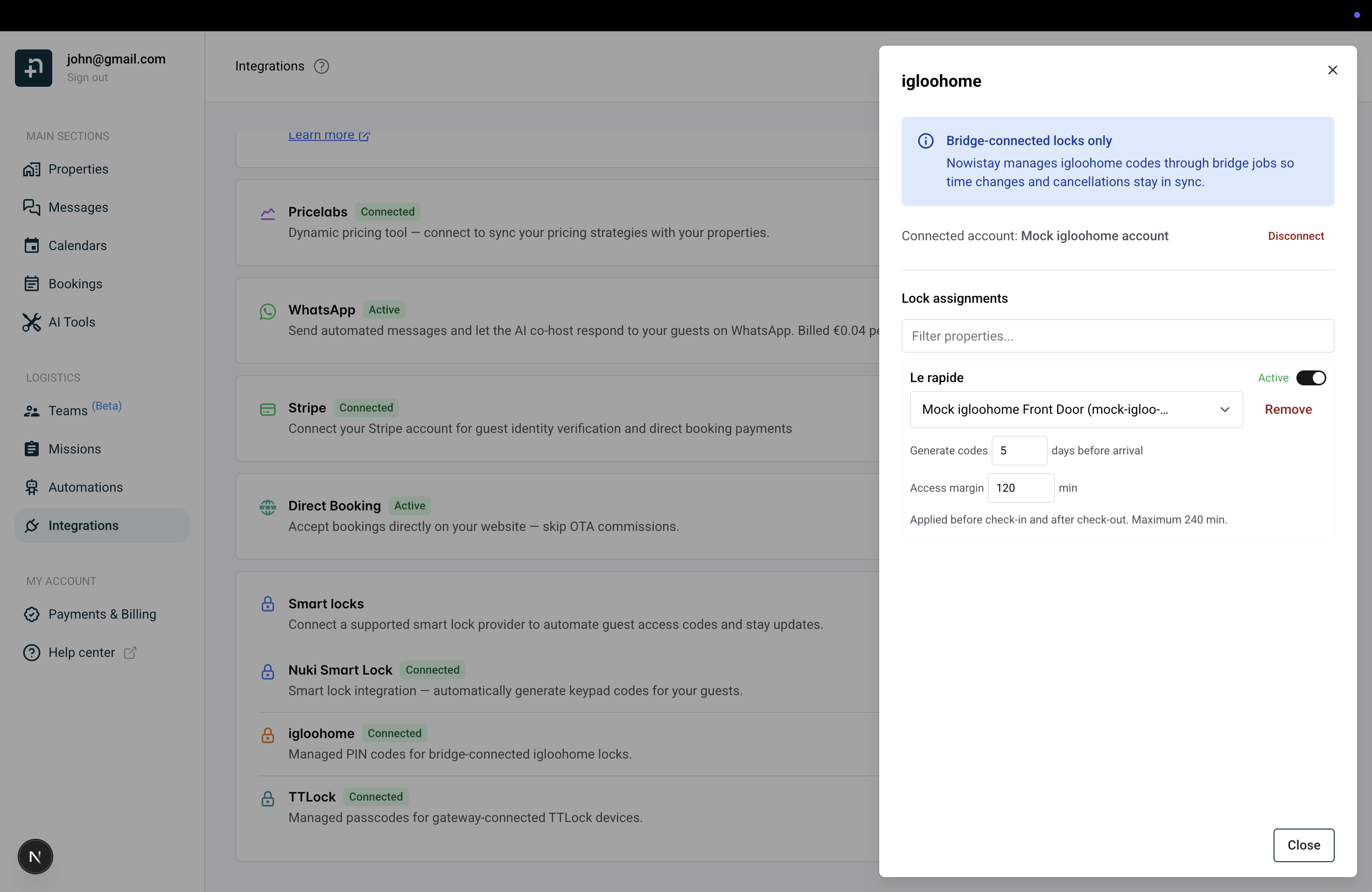The width and height of the screenshot is (1372, 892).
Task: Click the info icon in bridge notice
Action: (x=925, y=141)
